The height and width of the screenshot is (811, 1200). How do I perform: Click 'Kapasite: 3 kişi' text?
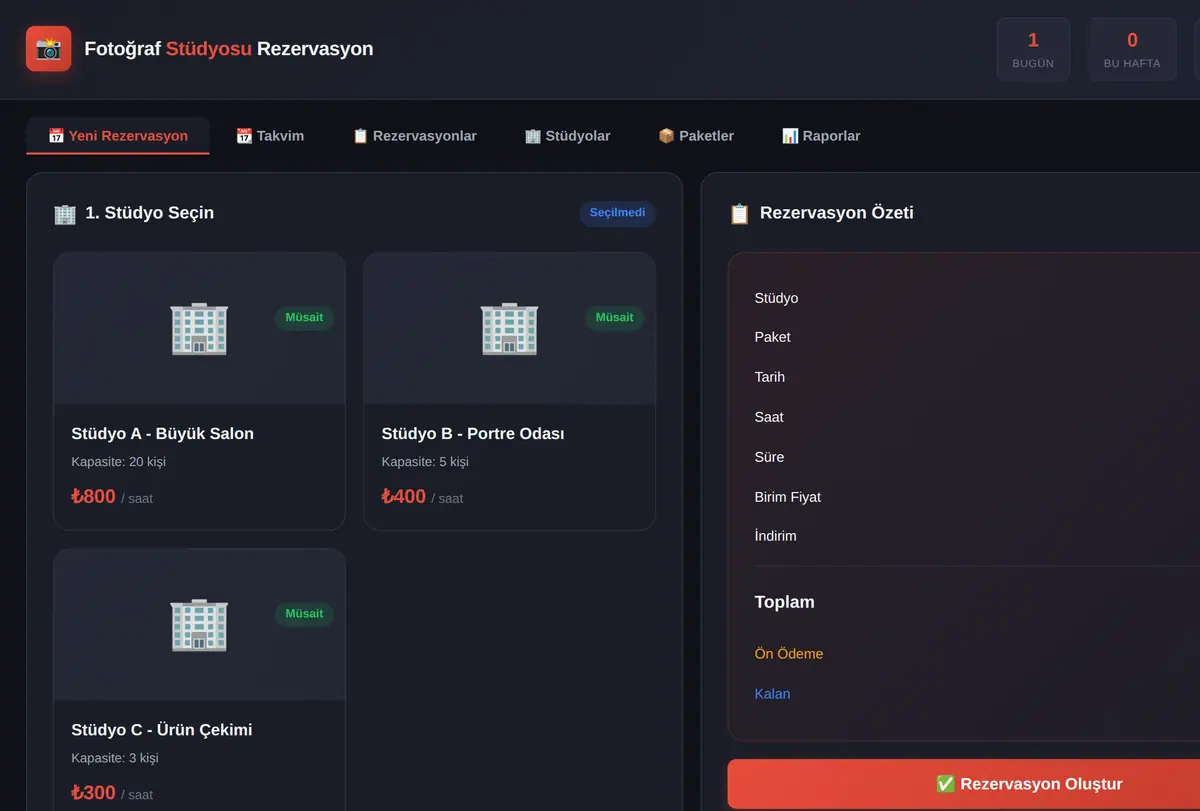point(115,758)
